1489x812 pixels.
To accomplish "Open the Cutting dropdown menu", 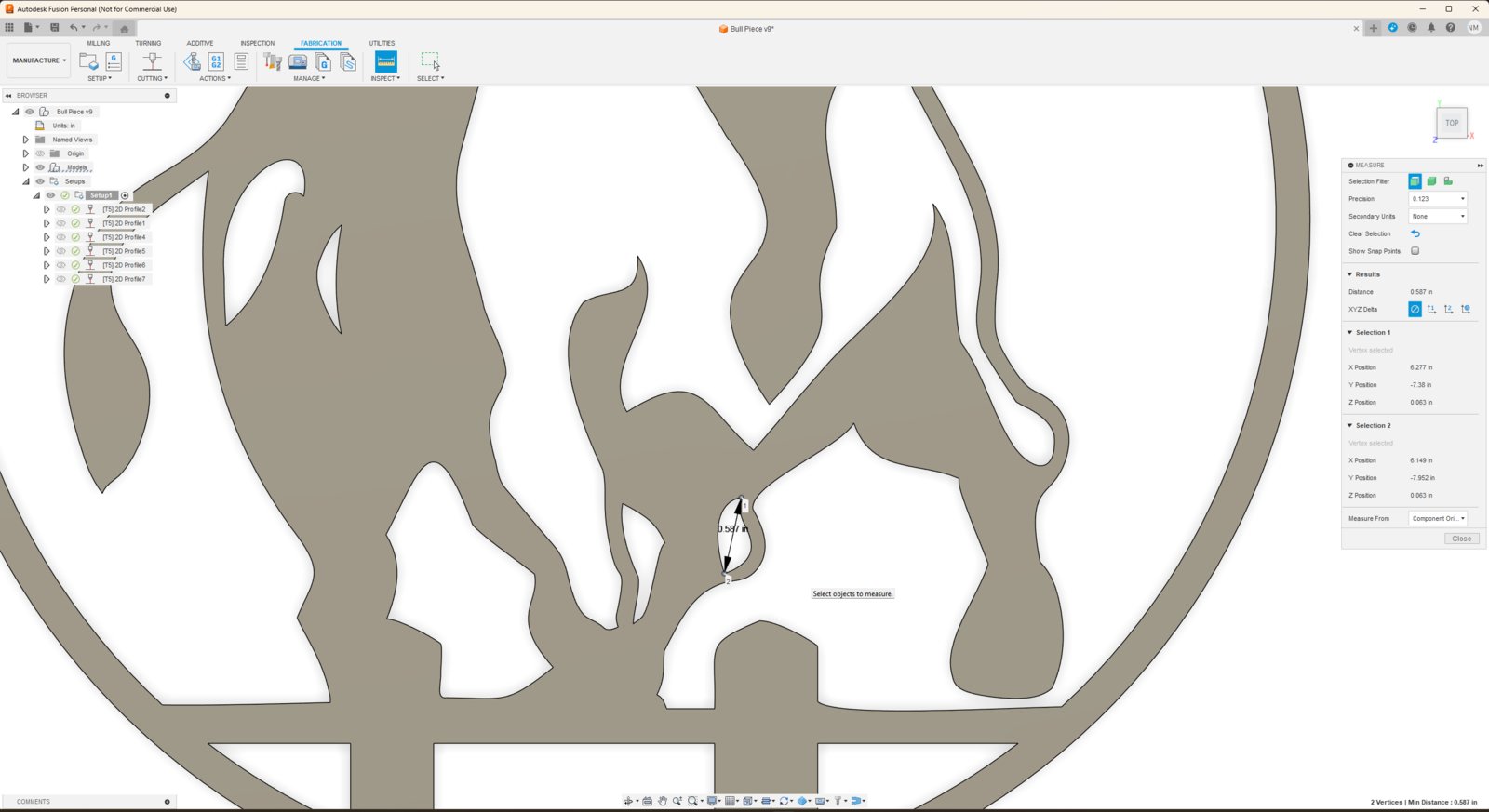I will tap(153, 78).
